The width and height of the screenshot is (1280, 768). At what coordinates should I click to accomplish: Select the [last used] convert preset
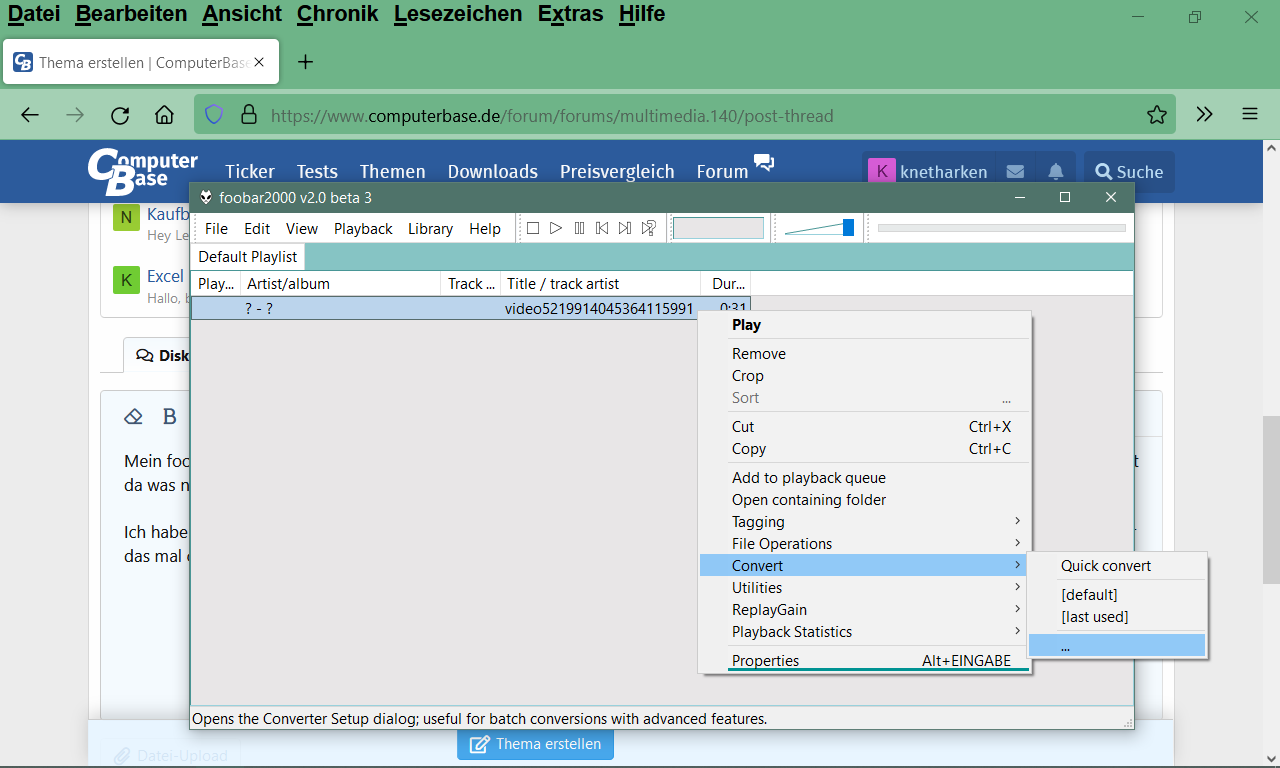(x=1117, y=617)
